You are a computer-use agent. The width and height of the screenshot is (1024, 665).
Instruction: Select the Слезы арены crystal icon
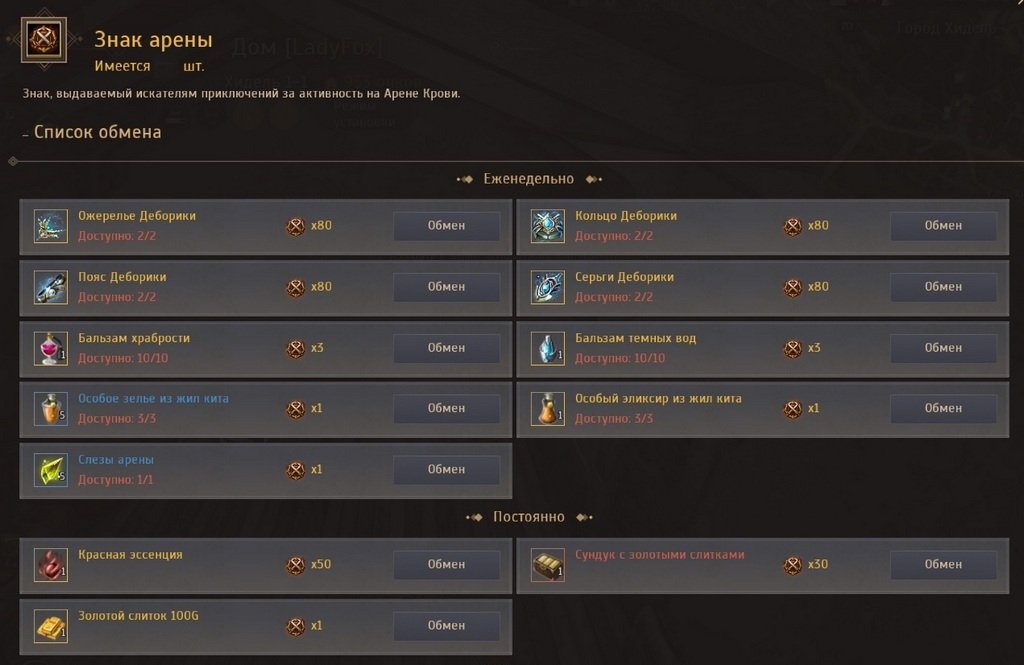point(51,470)
